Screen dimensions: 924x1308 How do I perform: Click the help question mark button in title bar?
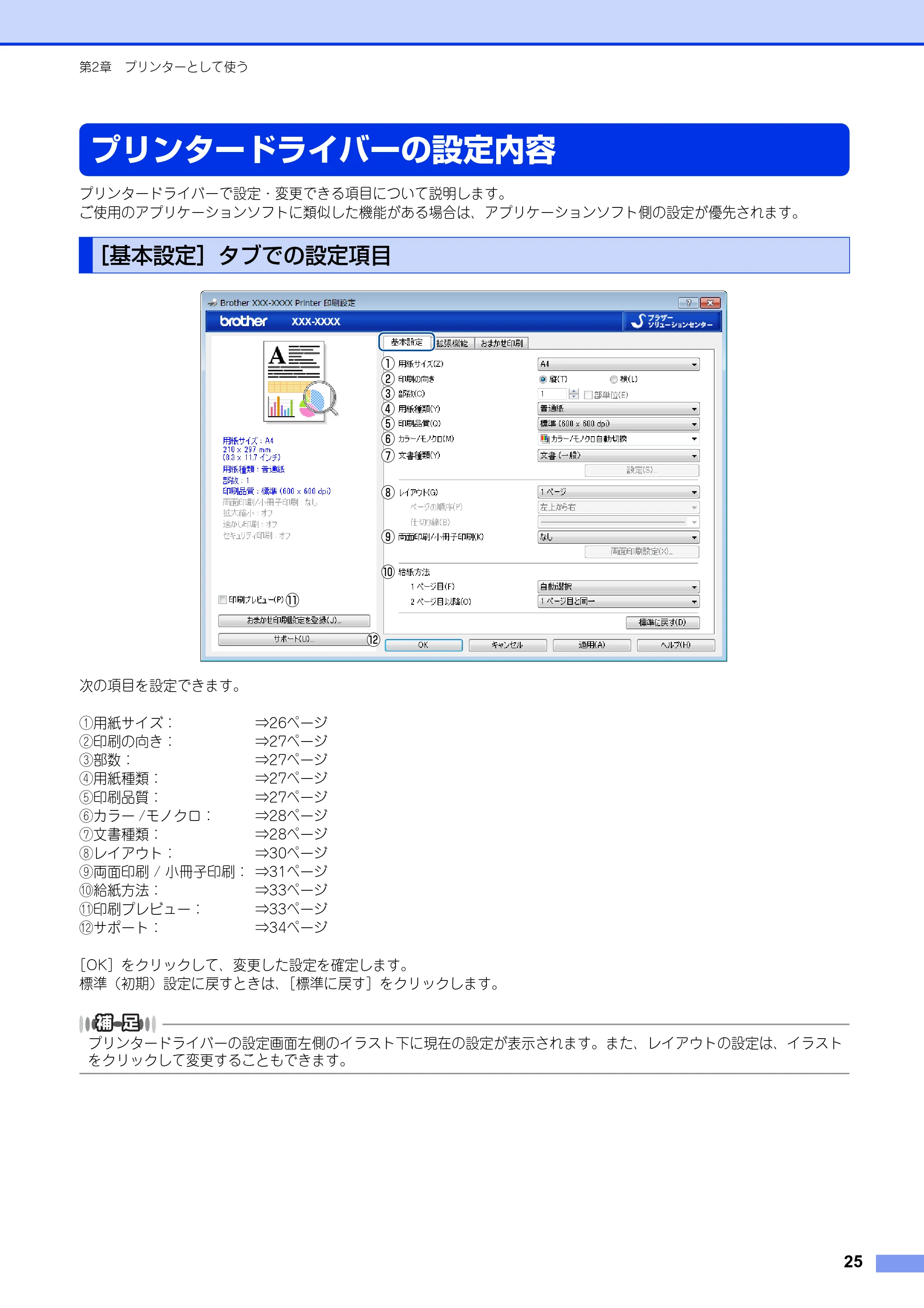point(688,303)
